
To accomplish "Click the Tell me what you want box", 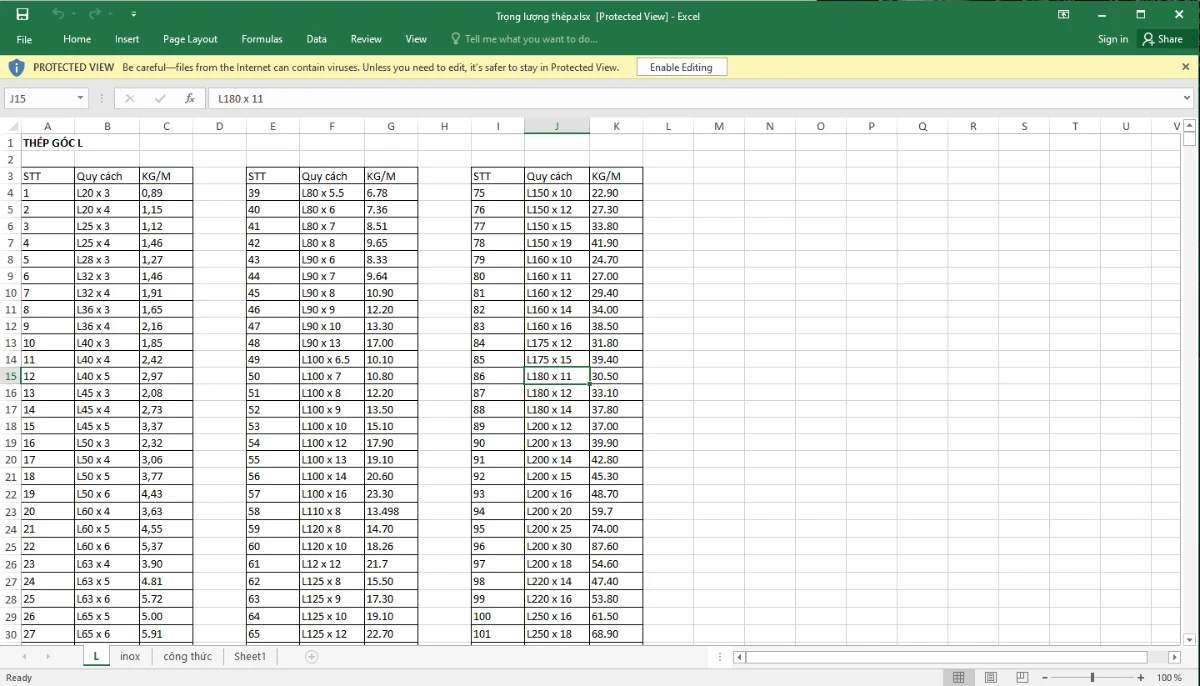I will tap(524, 39).
